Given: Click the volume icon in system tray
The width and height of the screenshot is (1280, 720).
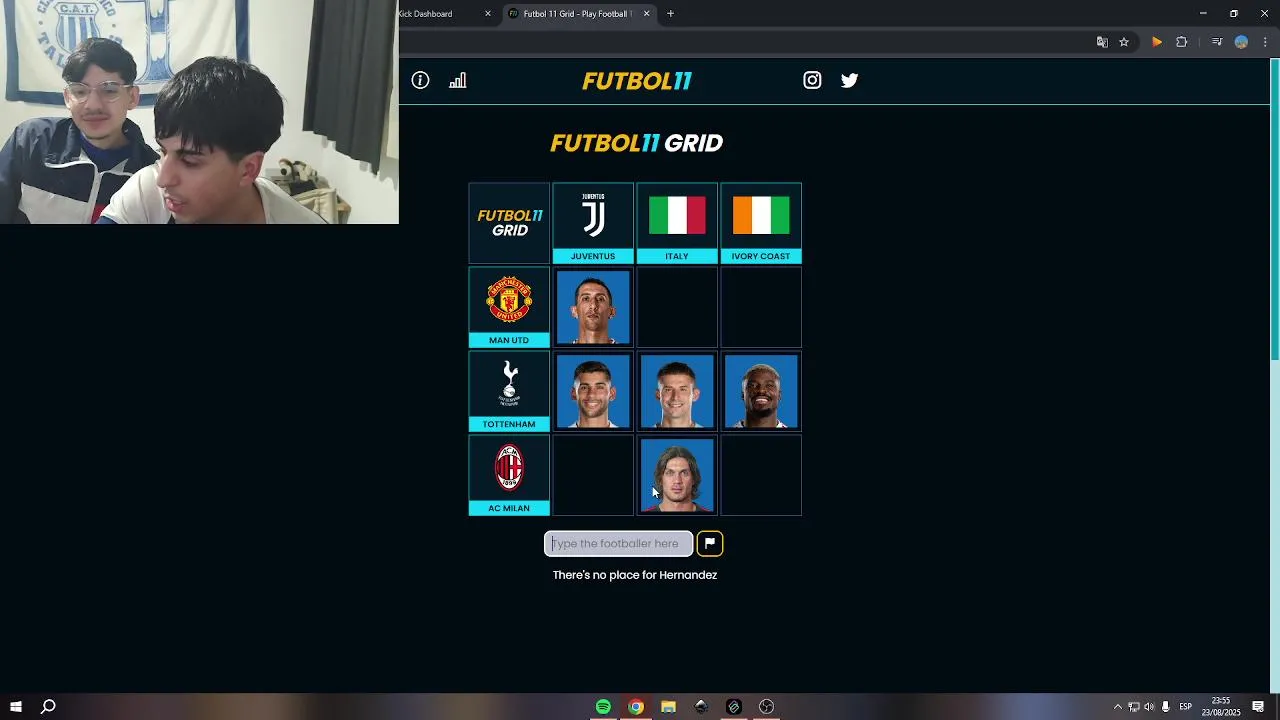Looking at the screenshot, I should [1149, 707].
